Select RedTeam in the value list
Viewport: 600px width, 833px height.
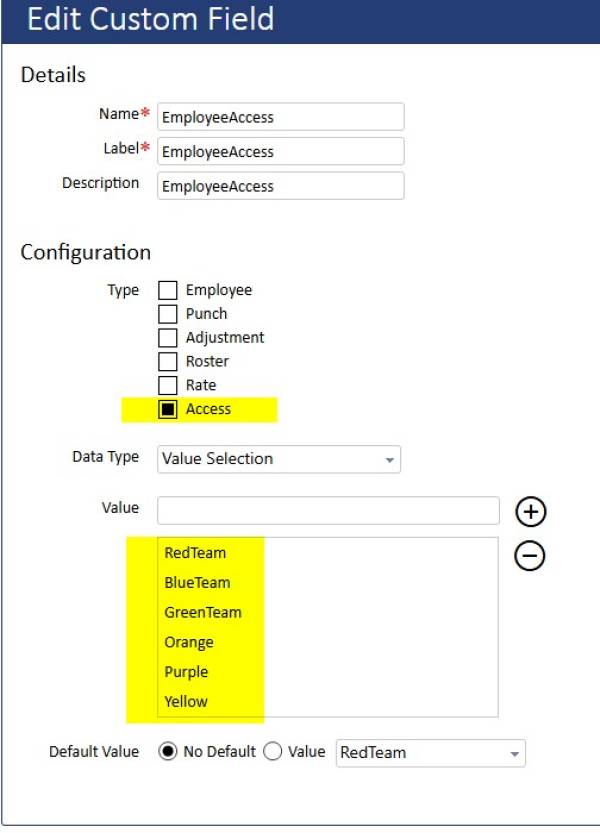195,552
